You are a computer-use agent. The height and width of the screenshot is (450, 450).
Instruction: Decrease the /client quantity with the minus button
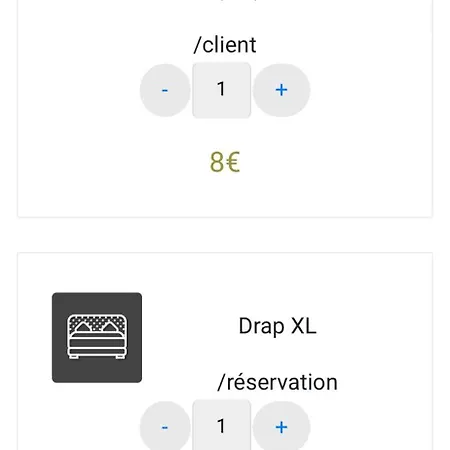click(165, 90)
